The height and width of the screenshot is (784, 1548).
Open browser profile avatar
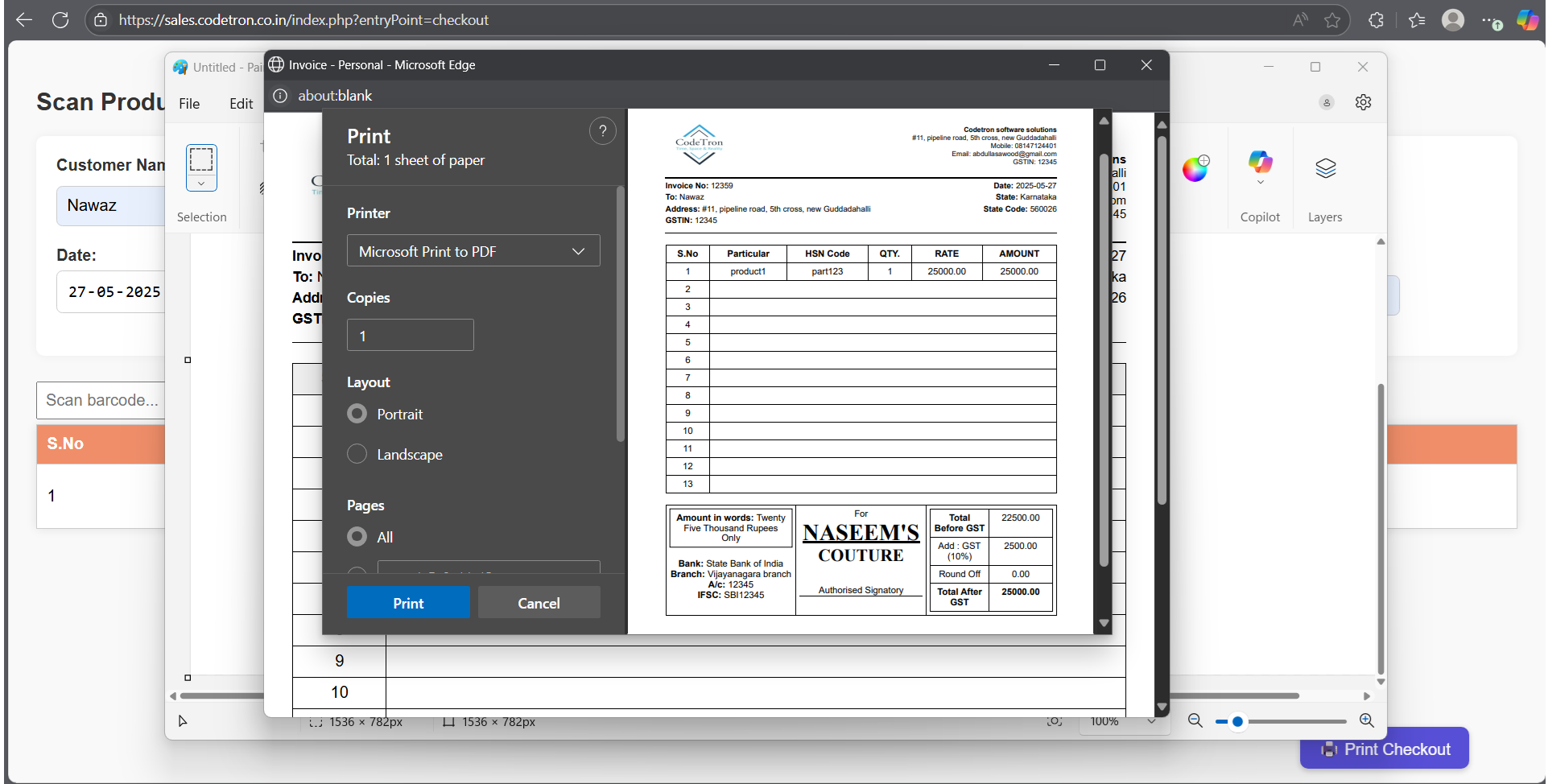pyautogui.click(x=1453, y=20)
